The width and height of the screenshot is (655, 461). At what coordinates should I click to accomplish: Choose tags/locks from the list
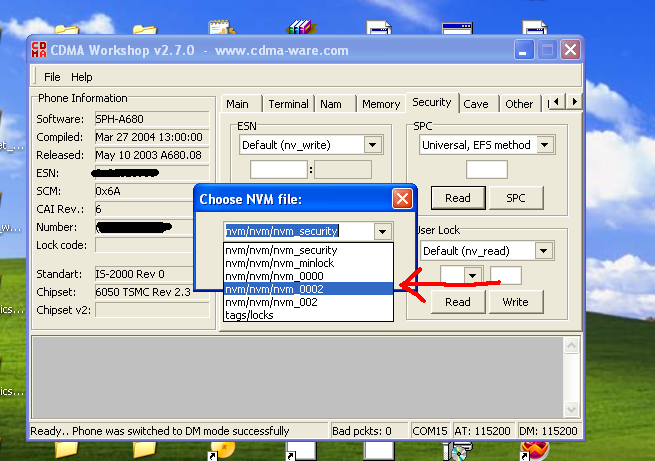[x=308, y=315]
